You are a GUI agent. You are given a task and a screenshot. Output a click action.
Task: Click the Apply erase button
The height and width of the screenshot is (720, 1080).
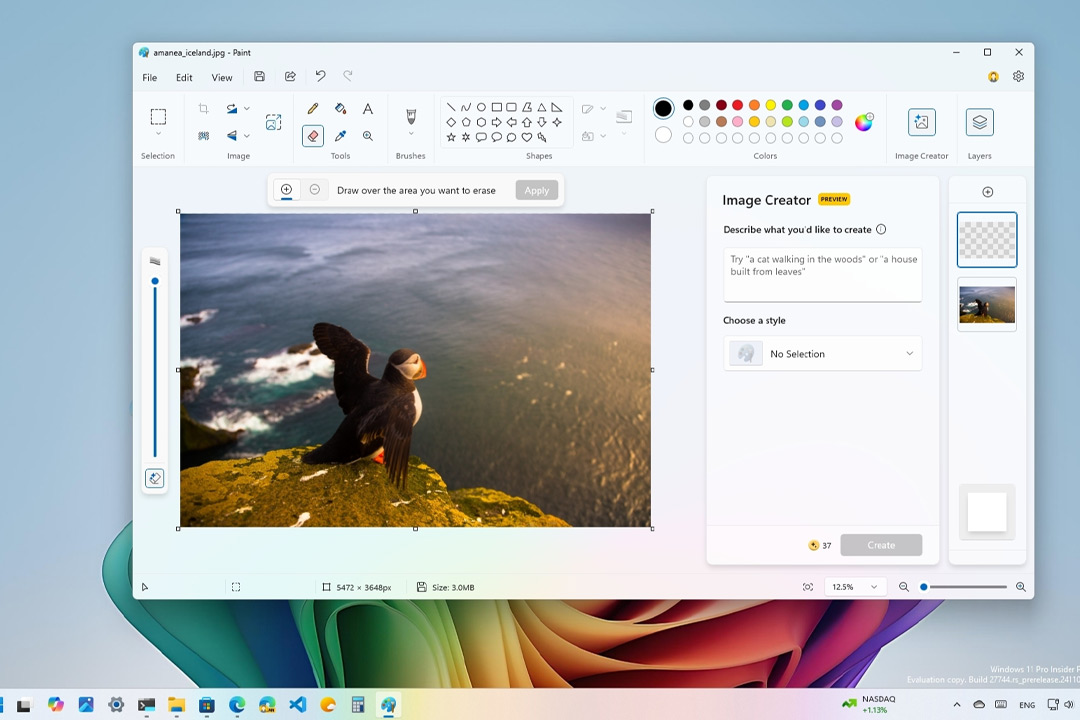[x=537, y=190]
